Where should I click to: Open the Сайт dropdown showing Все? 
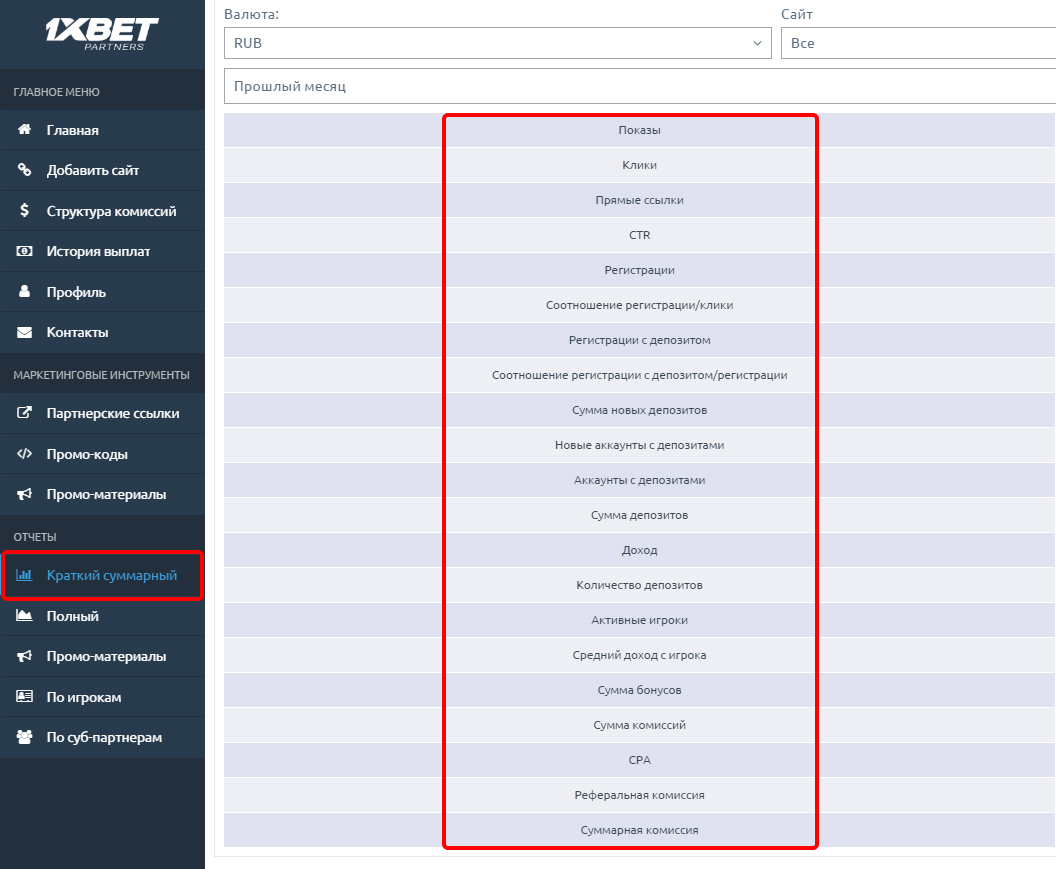(x=919, y=43)
